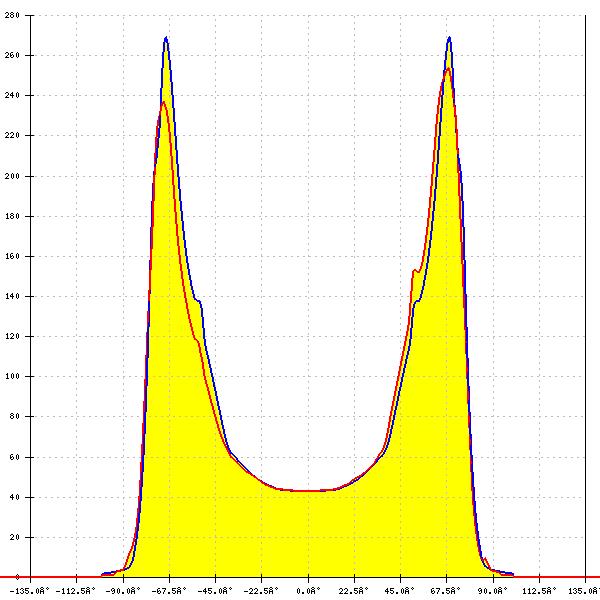The height and width of the screenshot is (600, 600).
Task: Click the positive 45.0° x-axis label
Action: [401, 590]
